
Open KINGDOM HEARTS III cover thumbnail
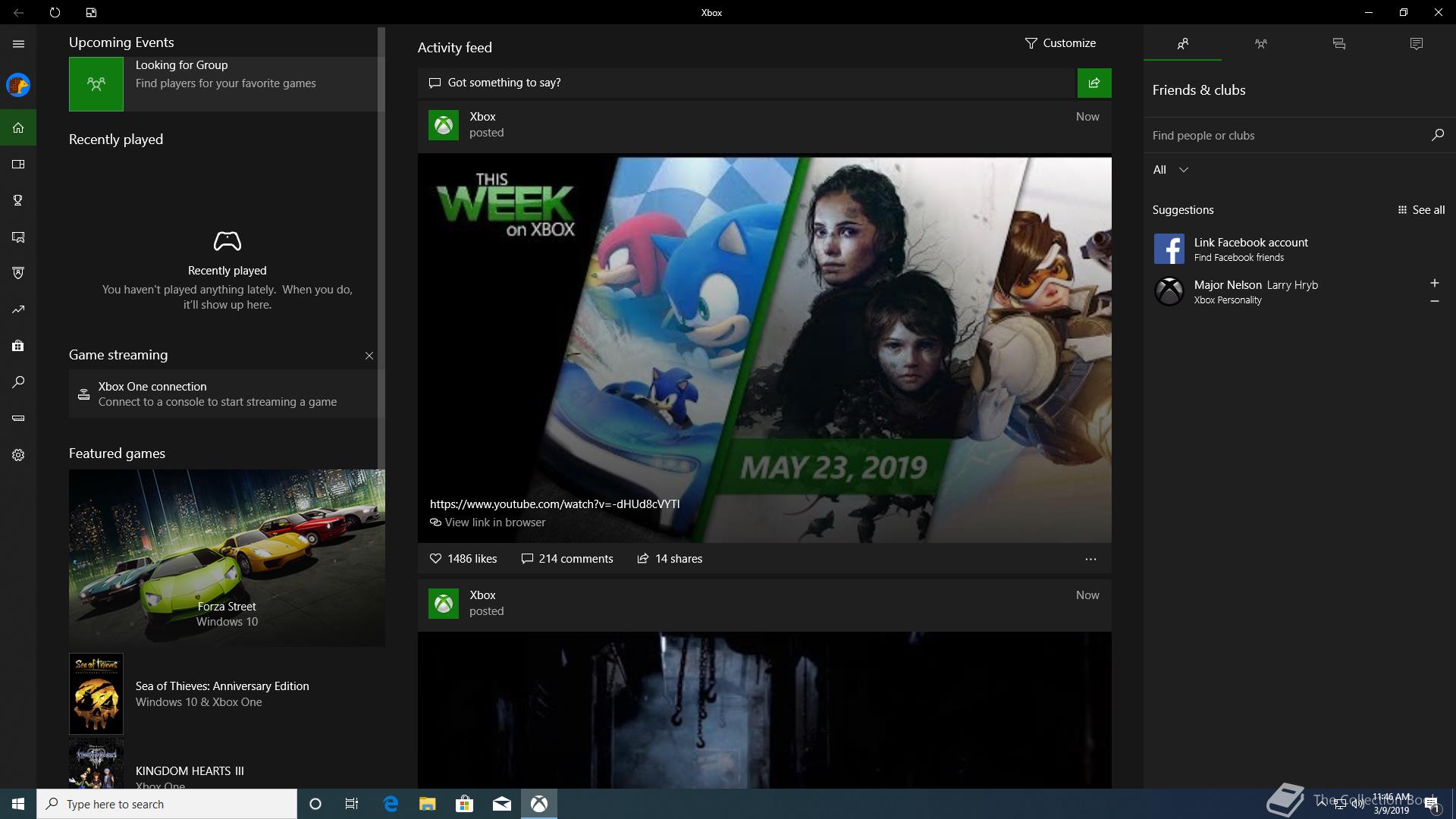click(x=96, y=764)
